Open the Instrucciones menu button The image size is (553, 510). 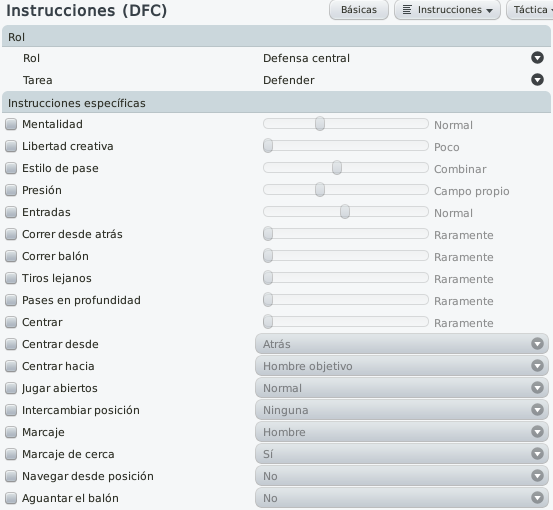click(x=447, y=10)
